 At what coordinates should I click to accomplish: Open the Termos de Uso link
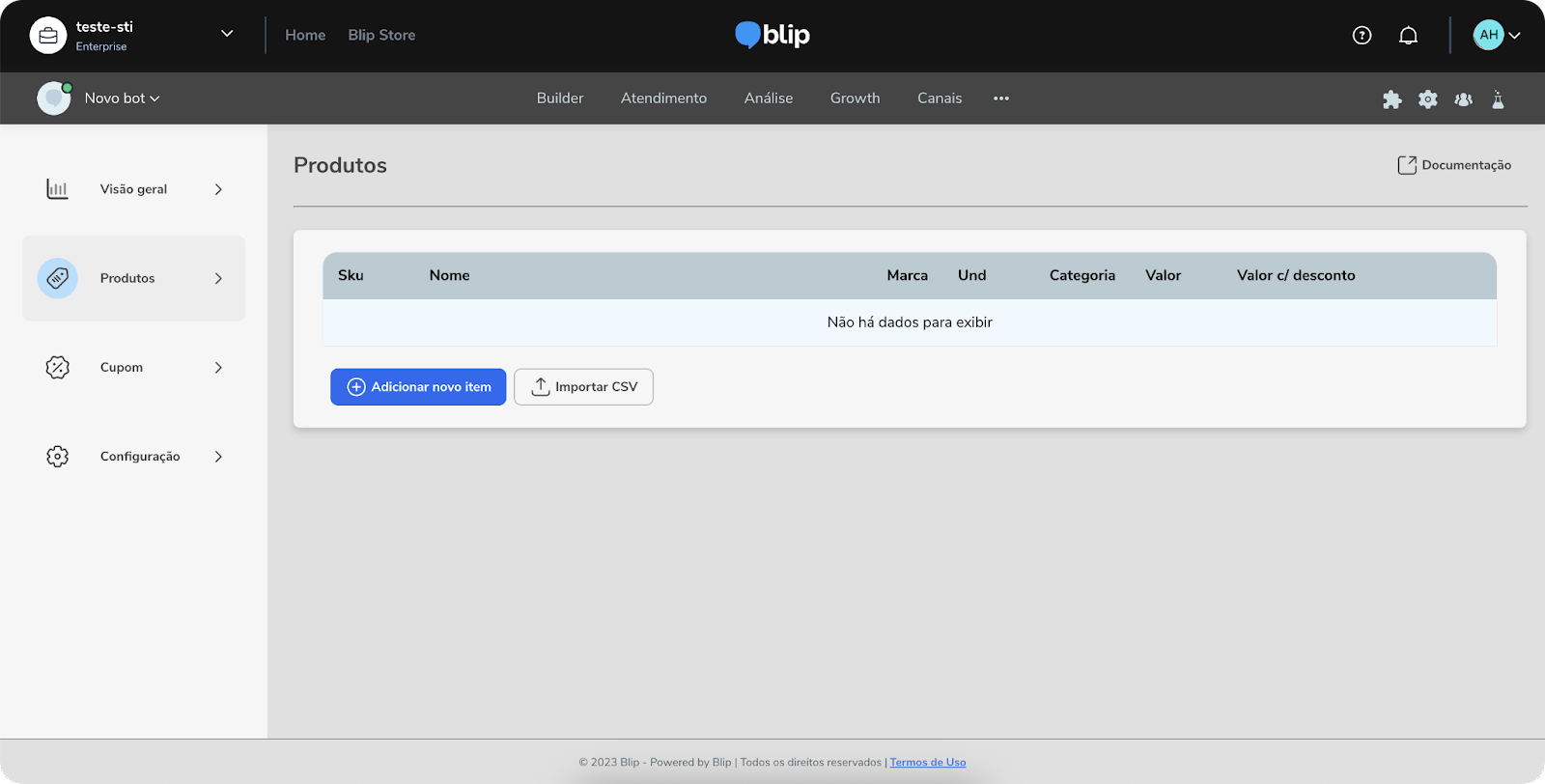[x=927, y=763]
